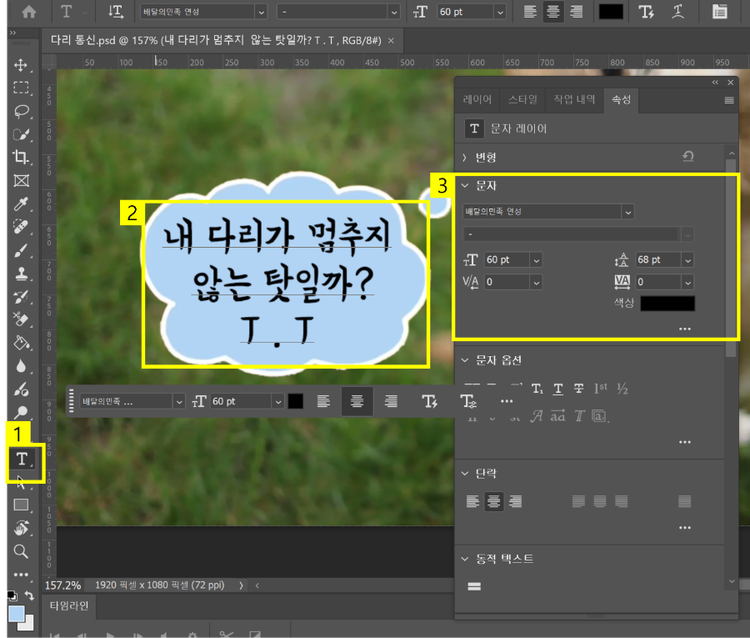Expand the 변형 section
This screenshot has height=638, width=750.
coord(464,157)
